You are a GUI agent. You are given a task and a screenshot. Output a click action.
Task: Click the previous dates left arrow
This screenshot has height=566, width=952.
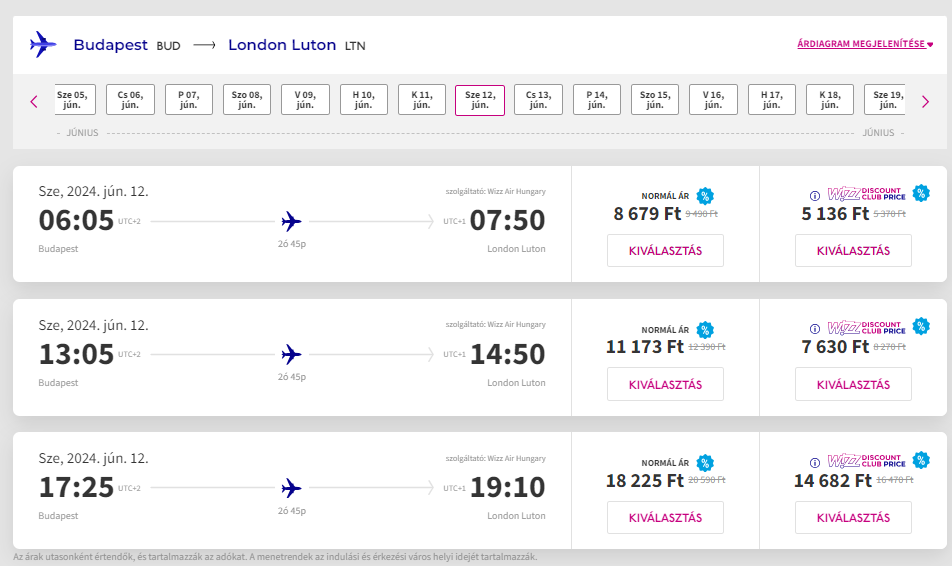pos(34,101)
